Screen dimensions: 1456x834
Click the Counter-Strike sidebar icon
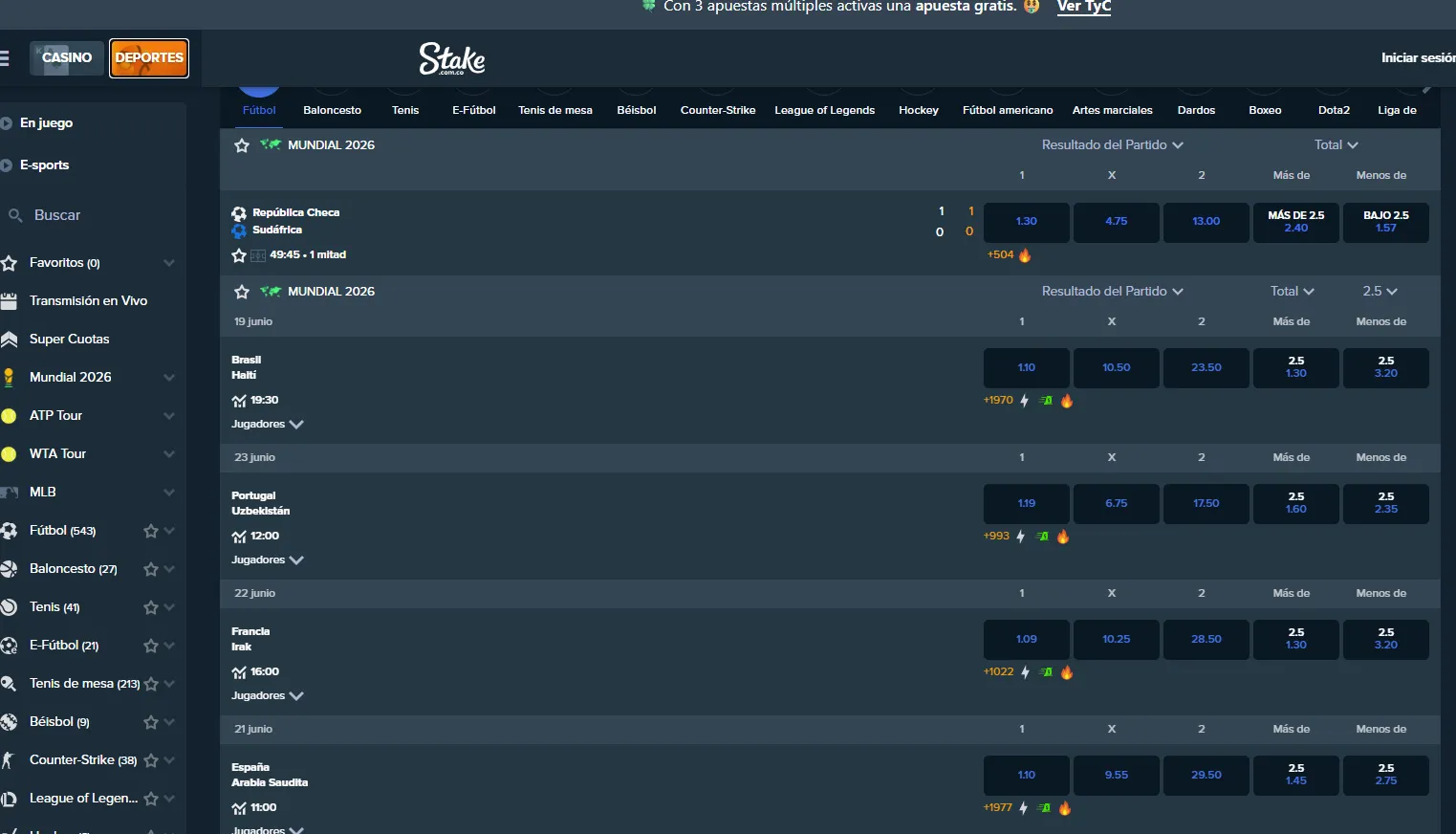click(9, 760)
